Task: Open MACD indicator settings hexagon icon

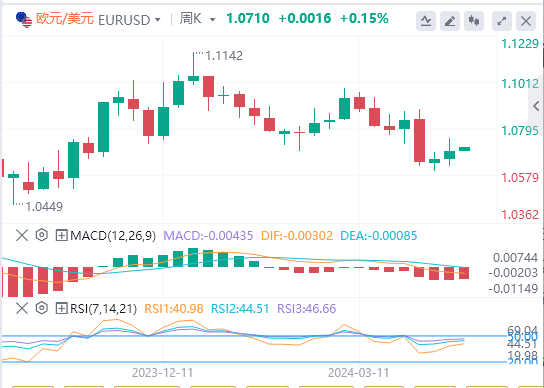Action: (42, 235)
